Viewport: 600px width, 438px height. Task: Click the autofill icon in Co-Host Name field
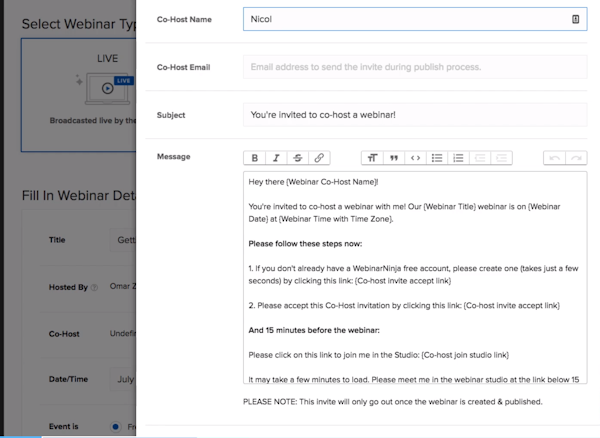click(x=575, y=19)
